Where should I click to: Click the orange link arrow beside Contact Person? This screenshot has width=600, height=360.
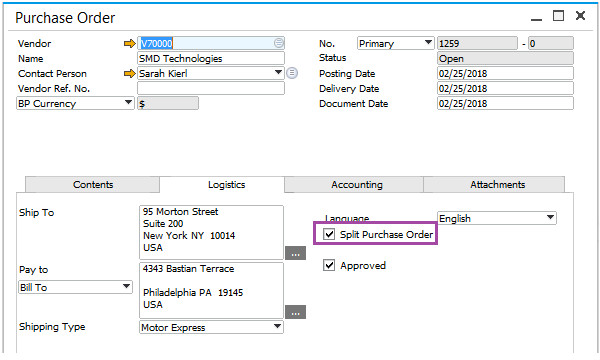pos(130,73)
